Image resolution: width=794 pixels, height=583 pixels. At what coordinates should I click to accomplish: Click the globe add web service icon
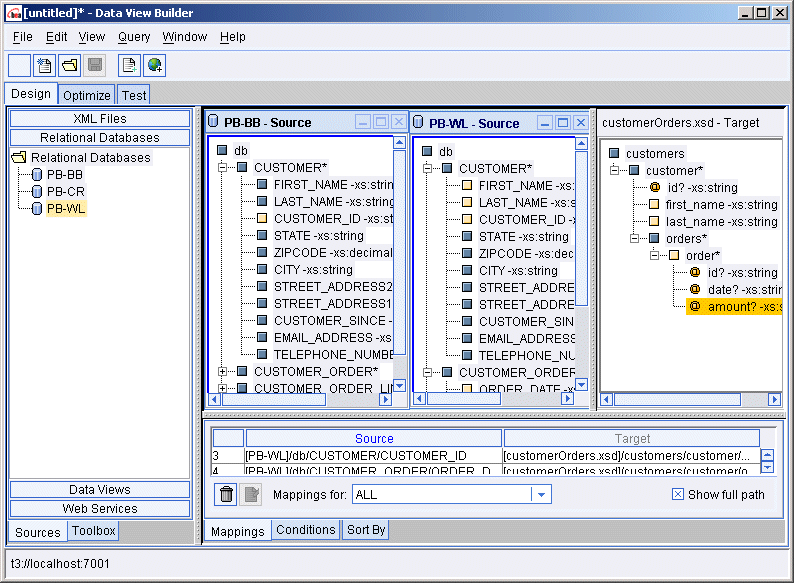(154, 66)
